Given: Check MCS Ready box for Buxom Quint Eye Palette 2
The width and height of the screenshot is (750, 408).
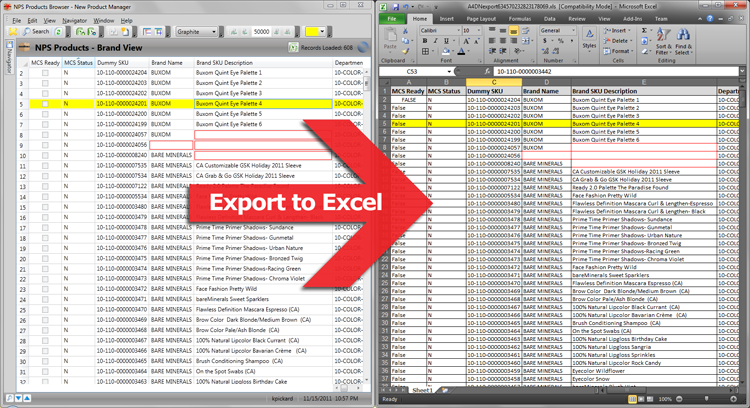Looking at the screenshot, I should [x=45, y=83].
